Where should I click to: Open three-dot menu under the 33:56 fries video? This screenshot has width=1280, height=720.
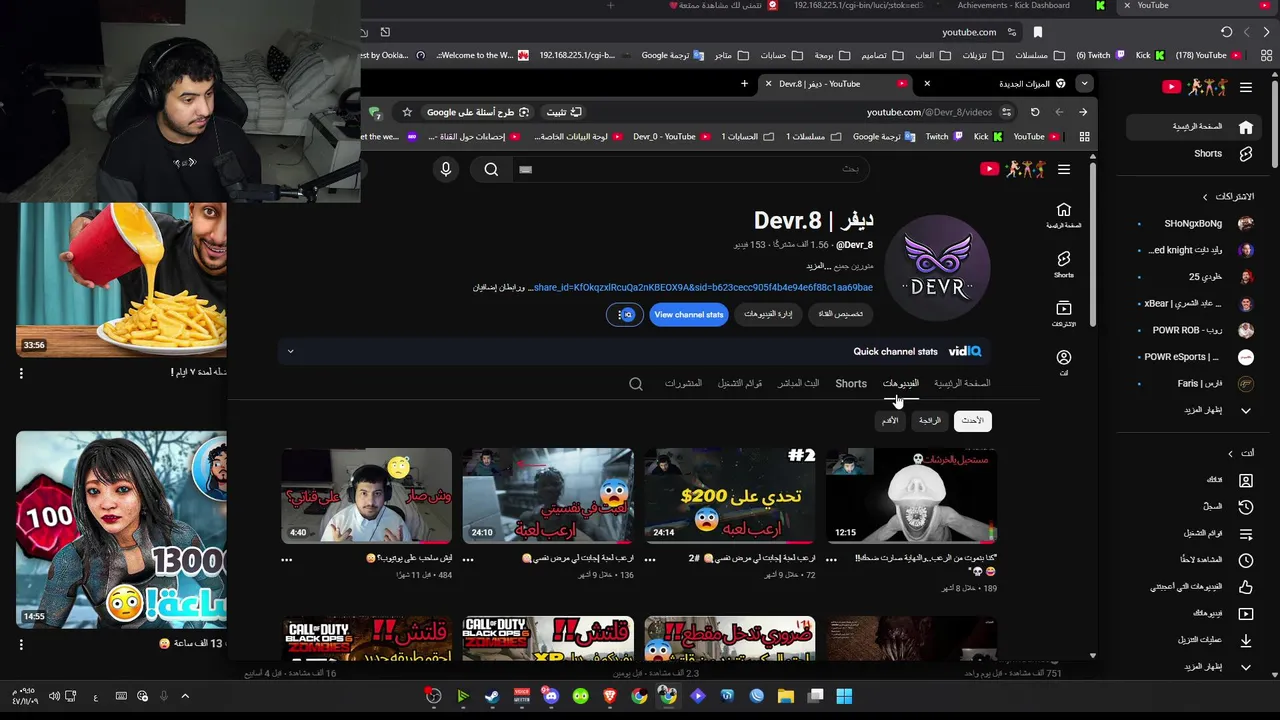pos(21,373)
